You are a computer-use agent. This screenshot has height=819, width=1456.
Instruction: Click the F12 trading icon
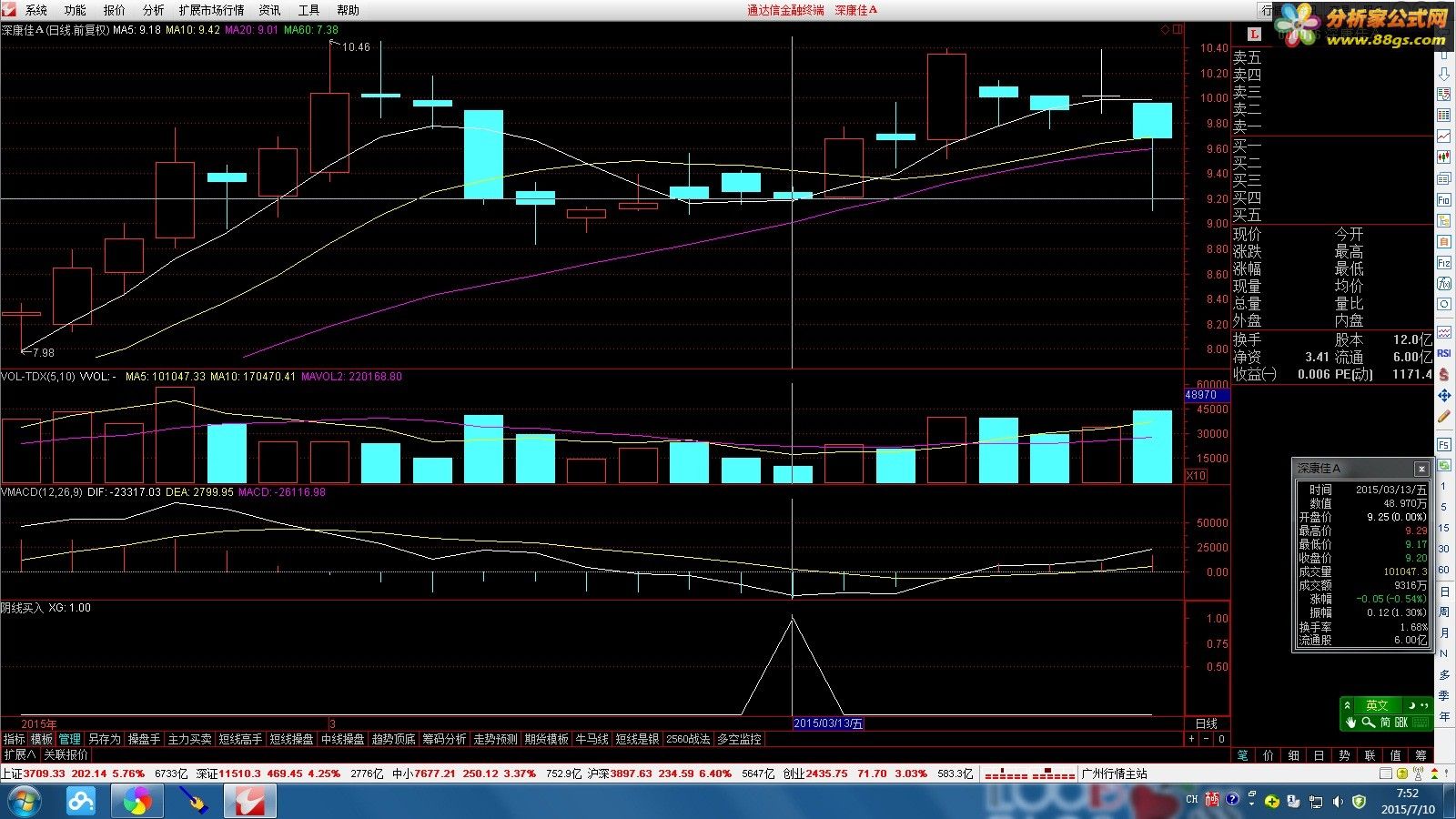point(1444,263)
